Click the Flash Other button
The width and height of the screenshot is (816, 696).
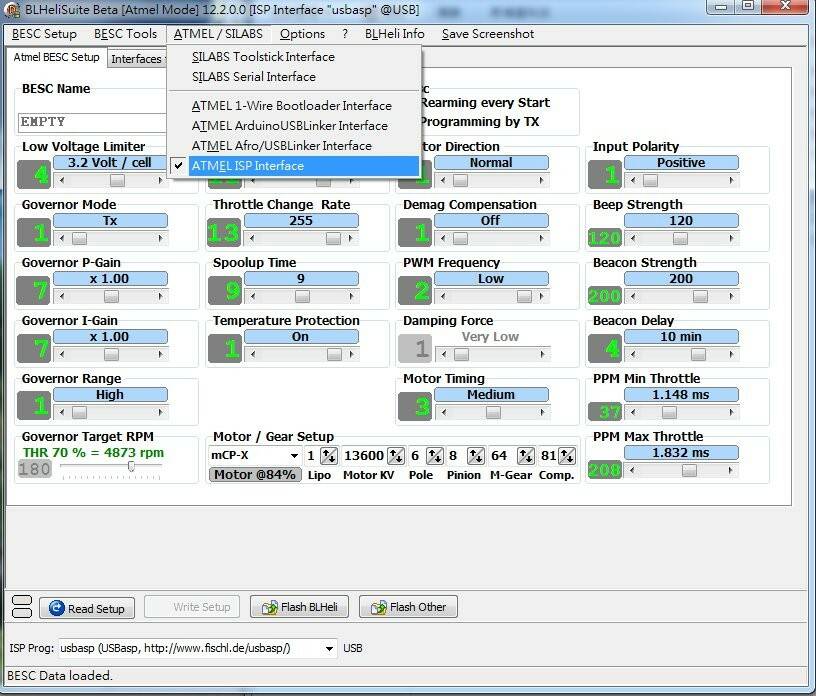point(409,607)
